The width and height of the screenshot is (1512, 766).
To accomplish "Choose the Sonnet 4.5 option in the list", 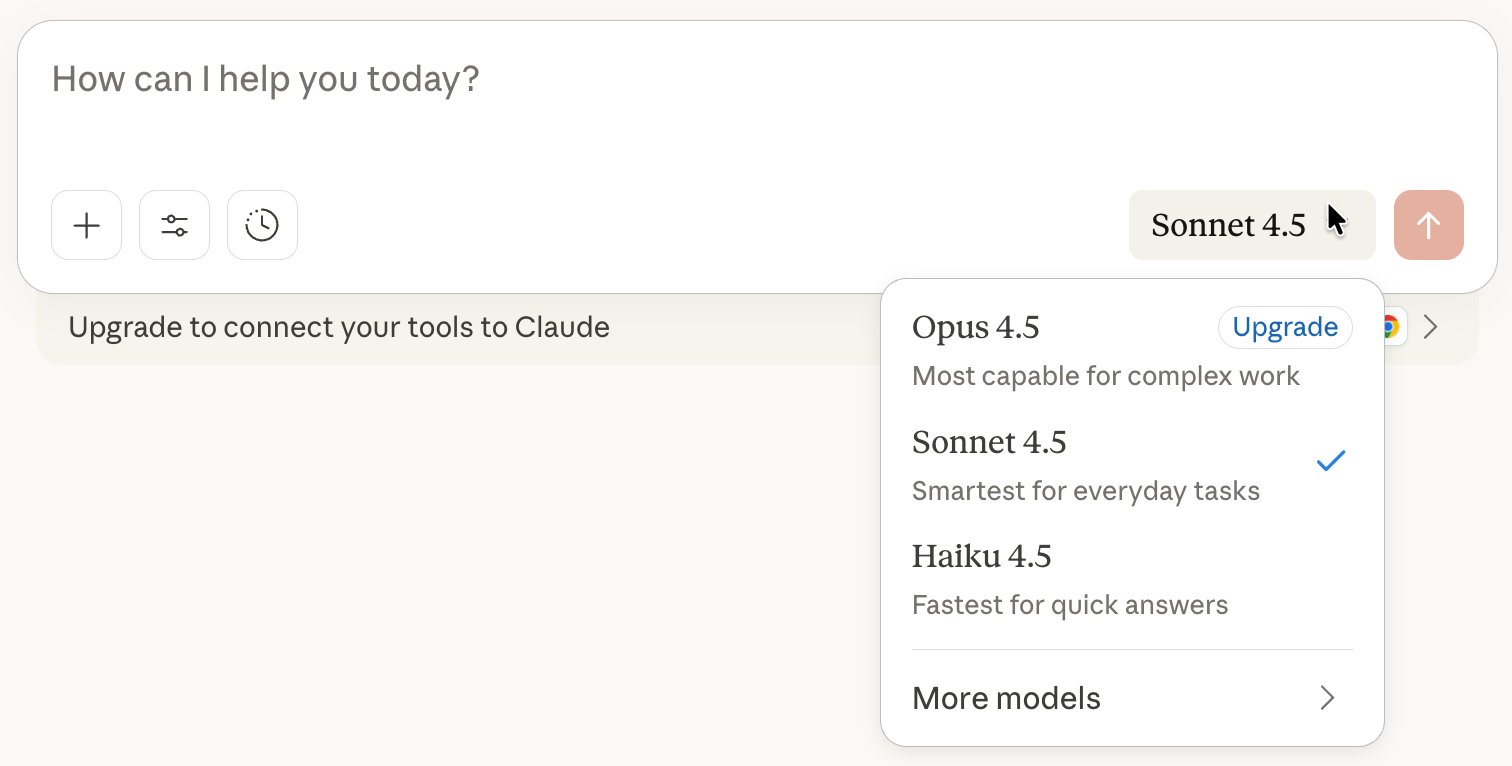I will click(x=989, y=442).
